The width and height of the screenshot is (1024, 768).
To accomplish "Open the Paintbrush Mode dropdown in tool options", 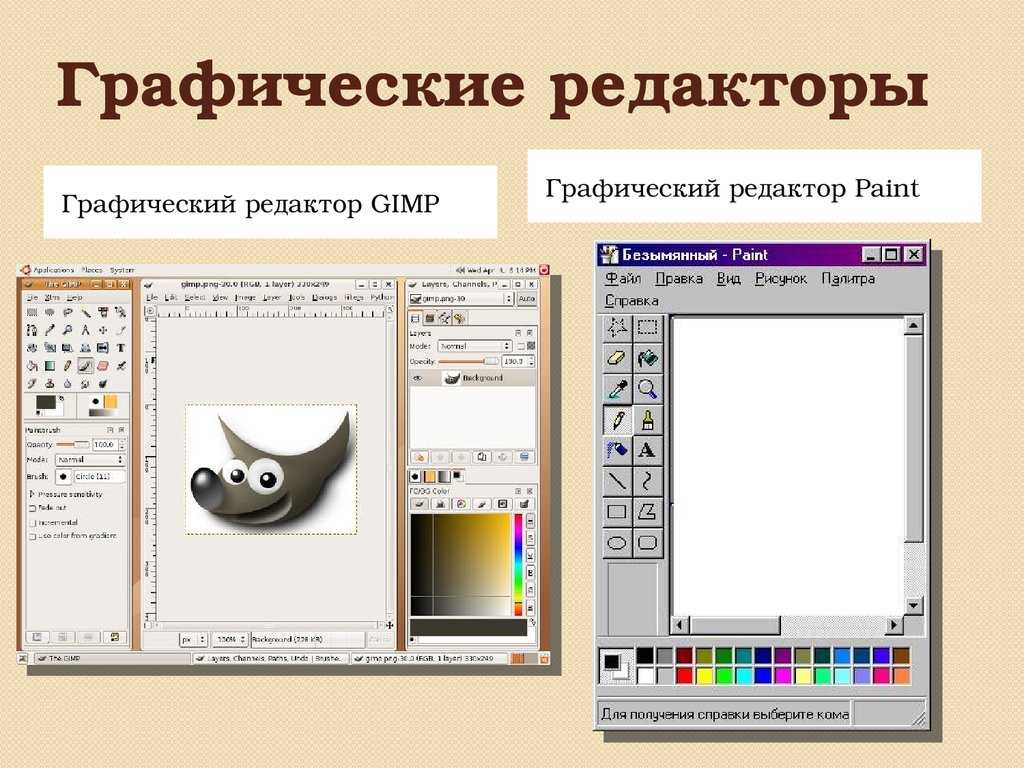I will coord(90,460).
